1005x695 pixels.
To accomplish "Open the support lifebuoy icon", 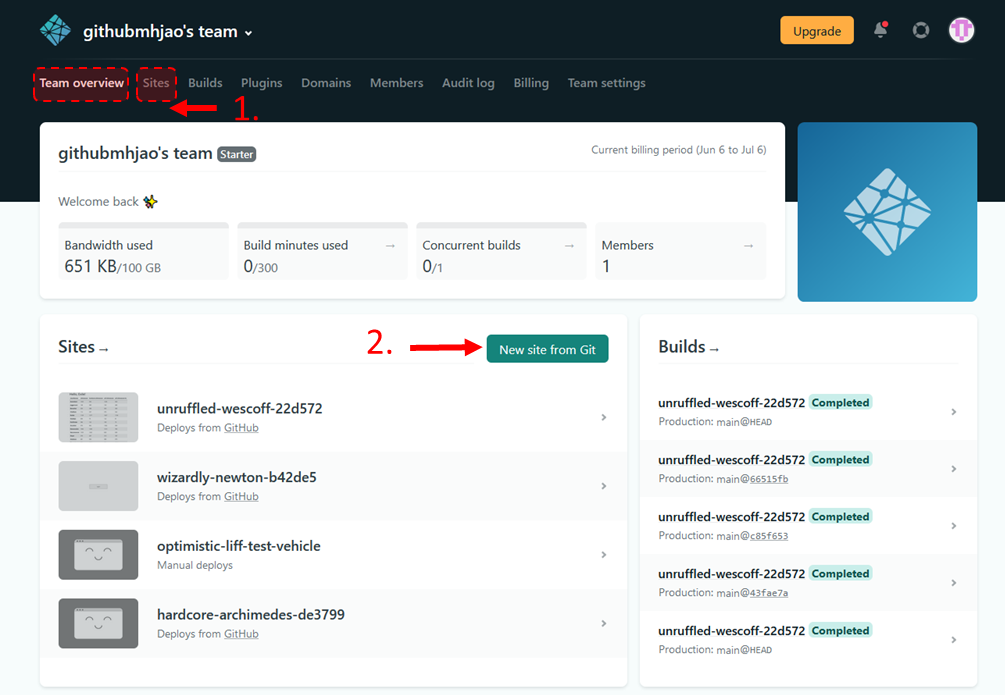I will pos(921,30).
